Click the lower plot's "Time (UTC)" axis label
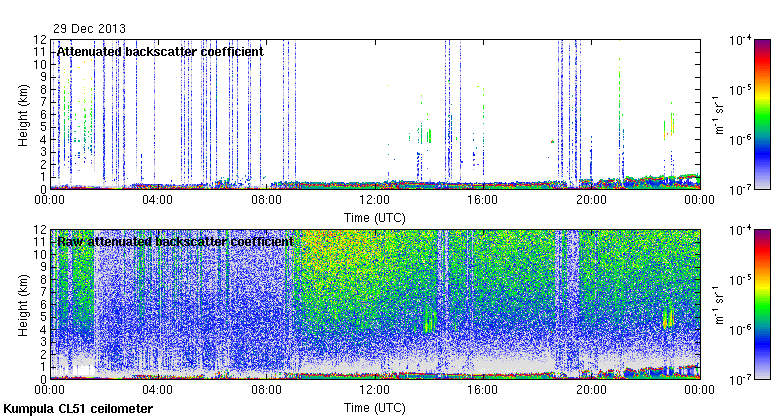The width and height of the screenshot is (780, 420). coord(375,408)
